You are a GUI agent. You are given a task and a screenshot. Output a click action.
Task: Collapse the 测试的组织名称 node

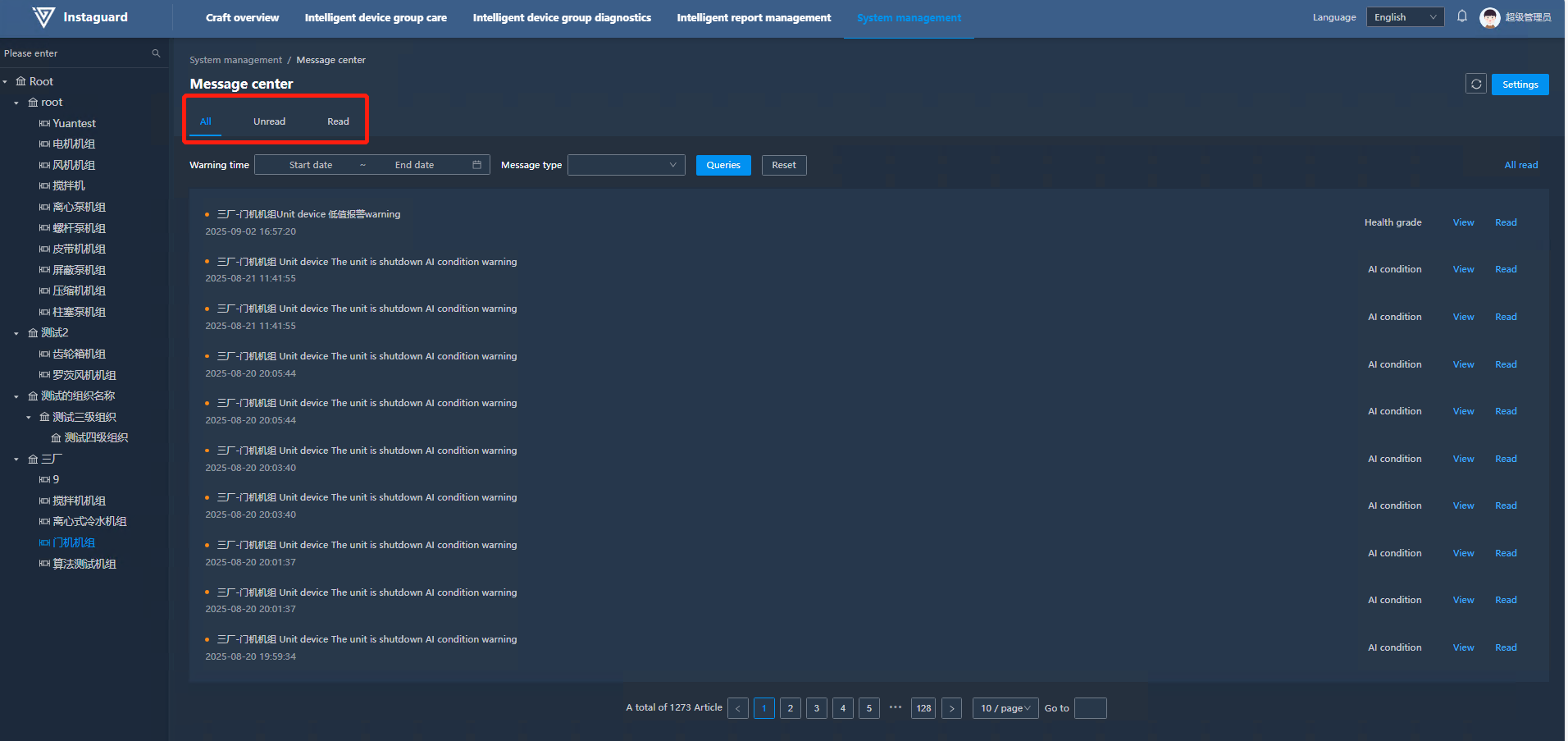click(x=16, y=397)
